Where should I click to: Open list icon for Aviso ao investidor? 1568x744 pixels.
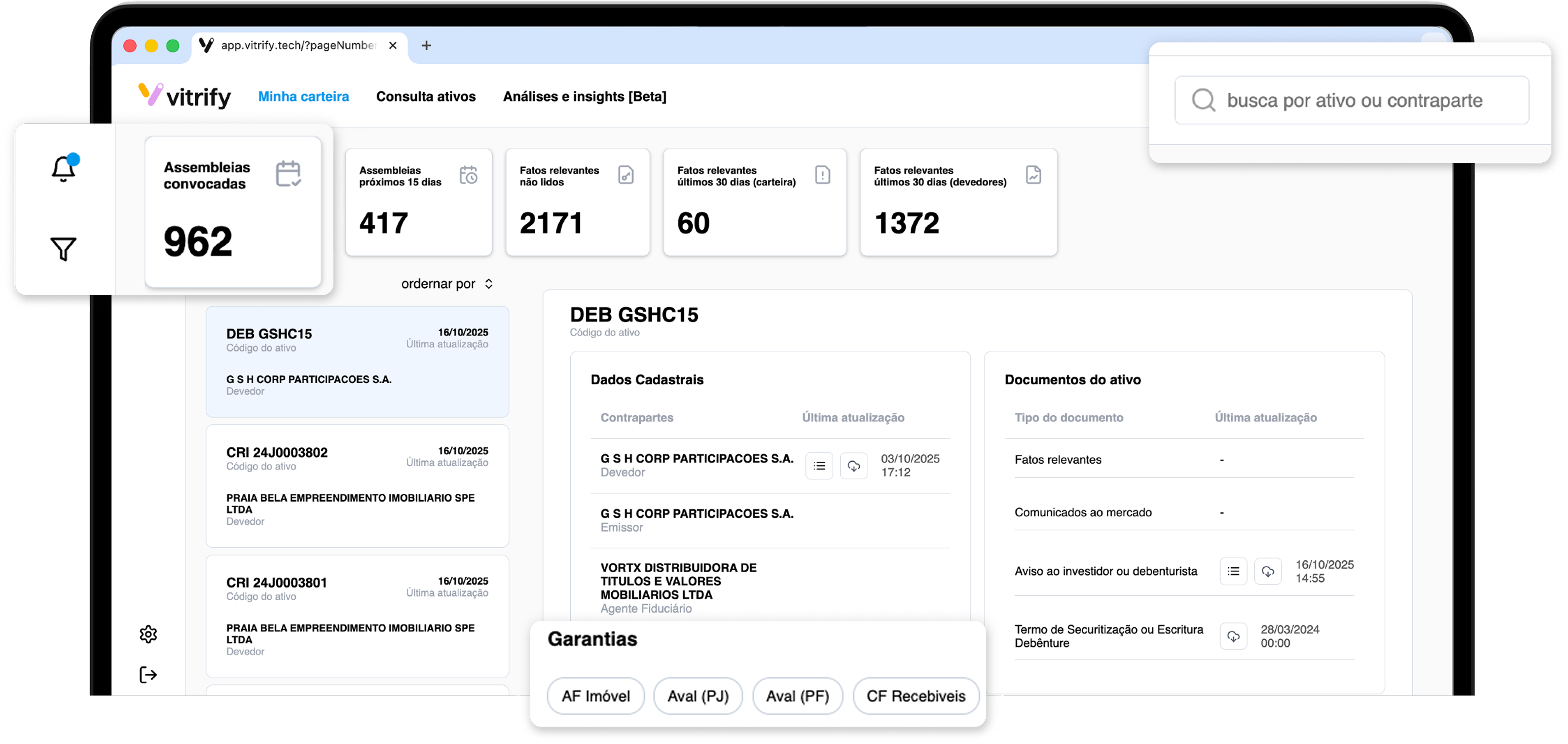tap(1233, 571)
